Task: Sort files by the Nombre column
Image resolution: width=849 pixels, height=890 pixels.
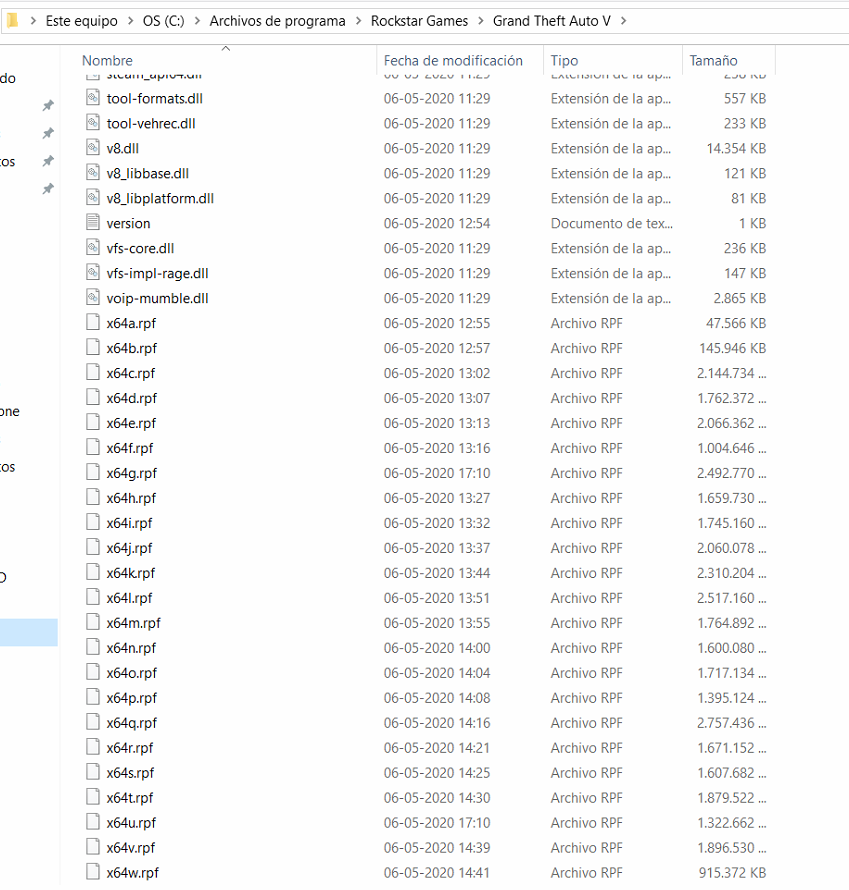Action: [107, 61]
